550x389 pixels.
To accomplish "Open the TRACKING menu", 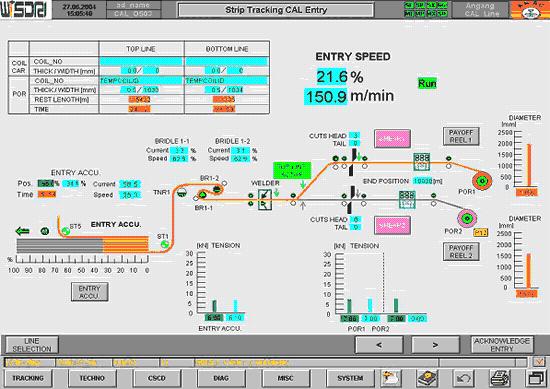I will (x=28, y=378).
